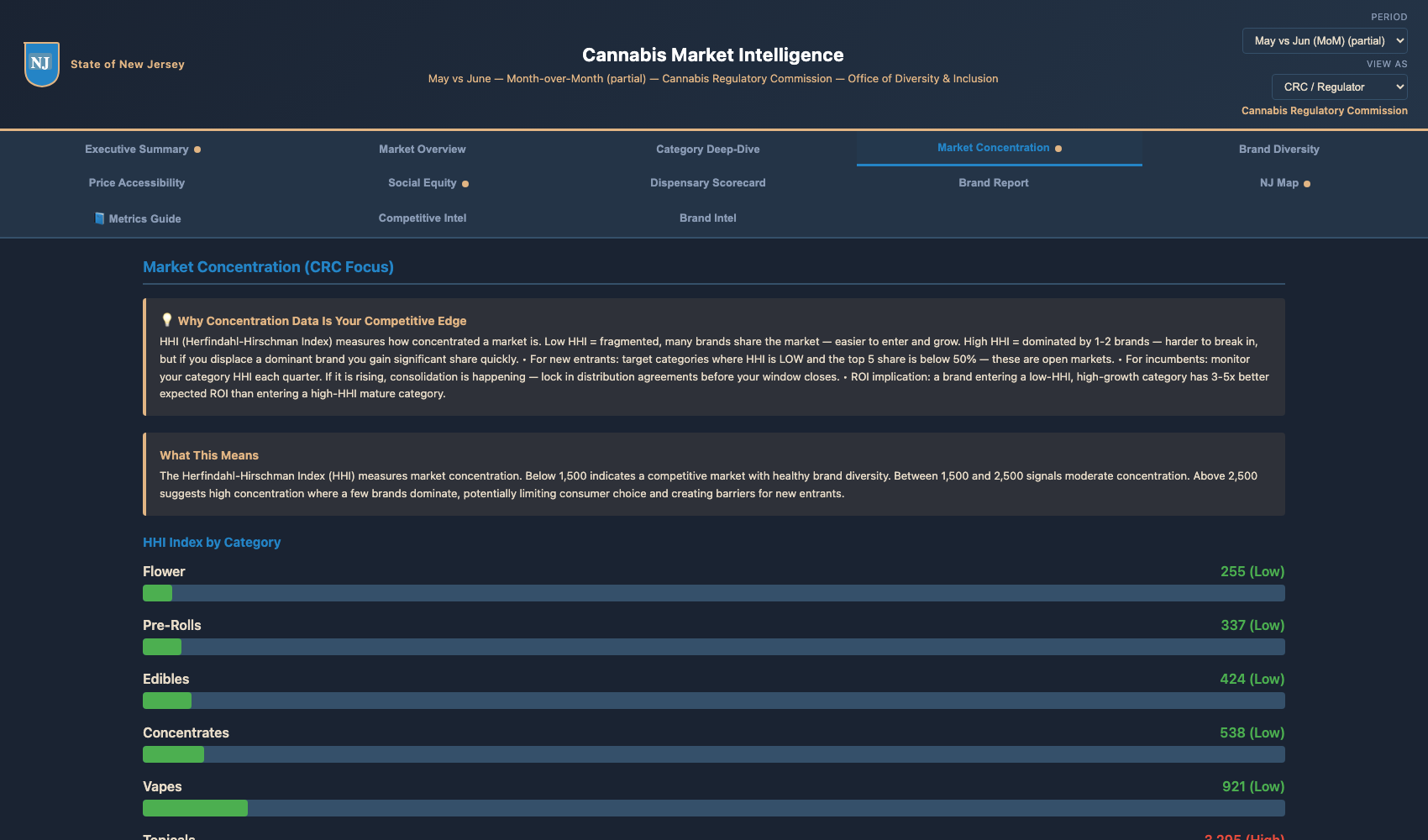1428x840 pixels.
Task: Click the Edibles HHI progress bar
Action: pyautogui.click(x=714, y=701)
